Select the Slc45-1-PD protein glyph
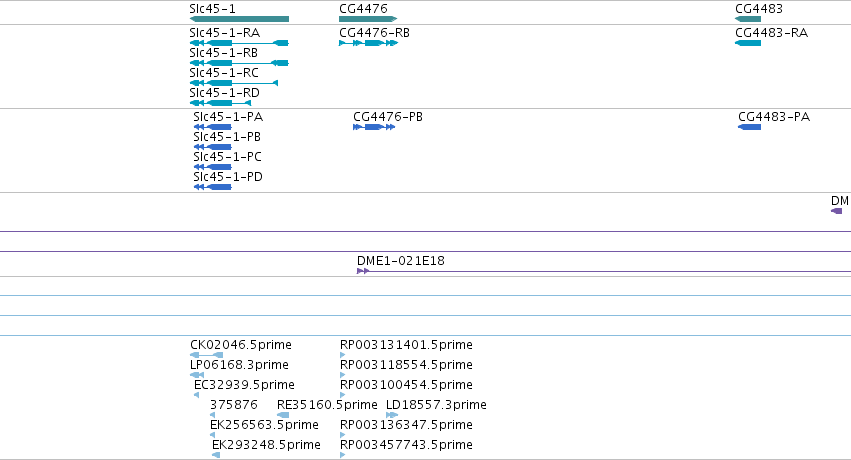The image size is (851, 460). [x=213, y=187]
